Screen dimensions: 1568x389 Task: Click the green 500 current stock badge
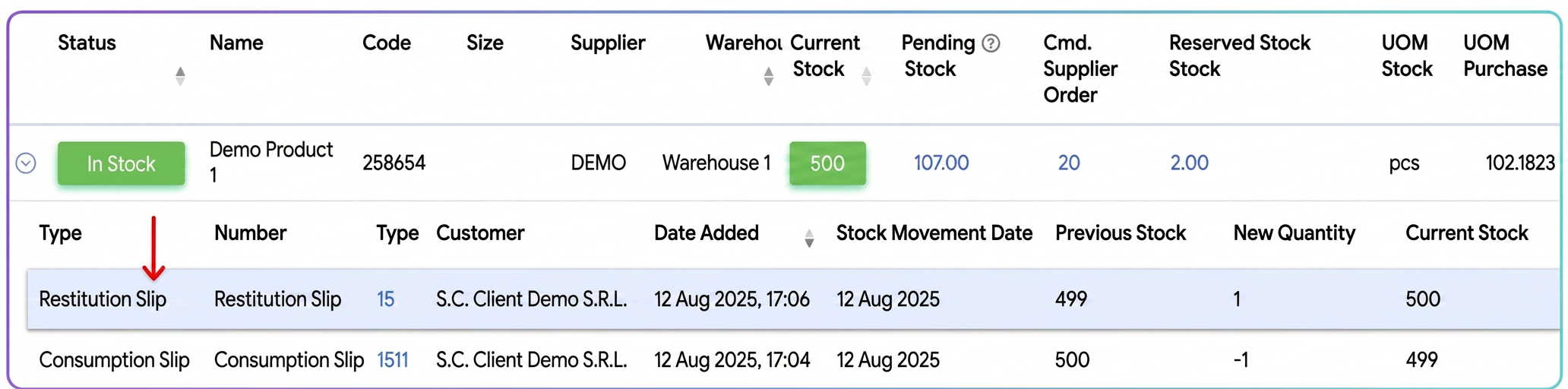click(x=827, y=163)
